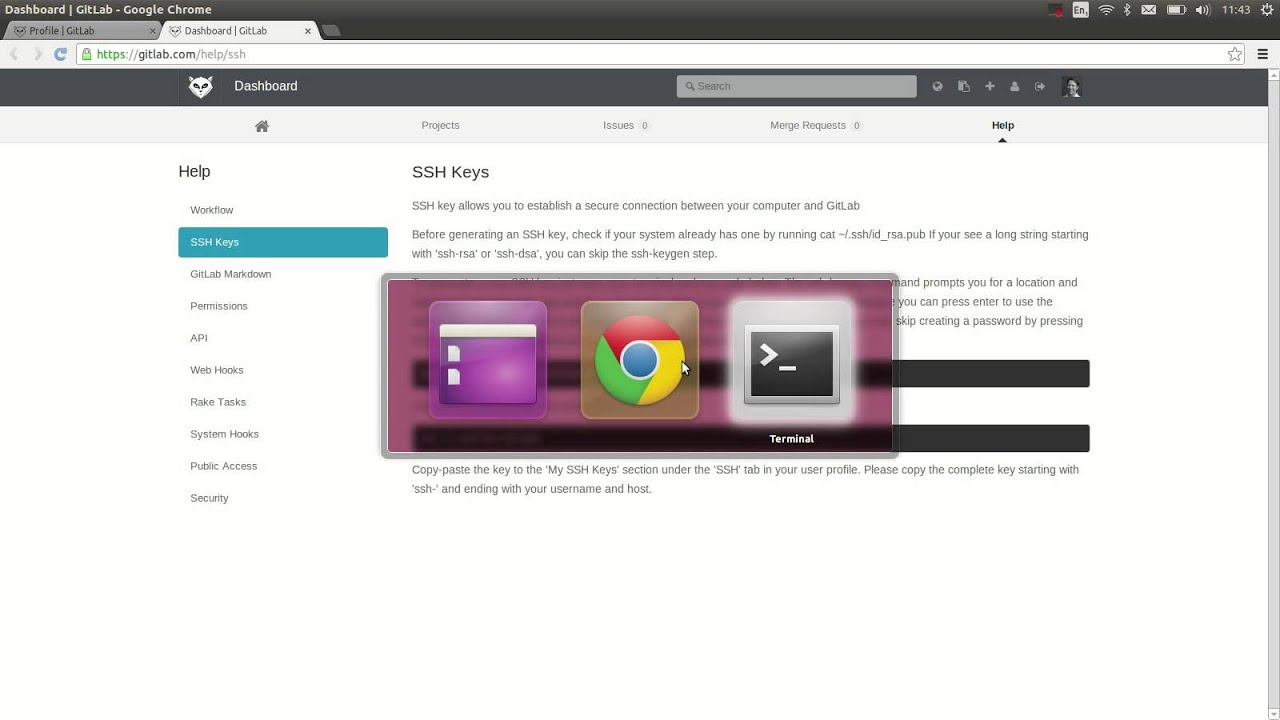Click the user avatar in header
Viewport: 1280px width, 720px height.
click(1071, 87)
